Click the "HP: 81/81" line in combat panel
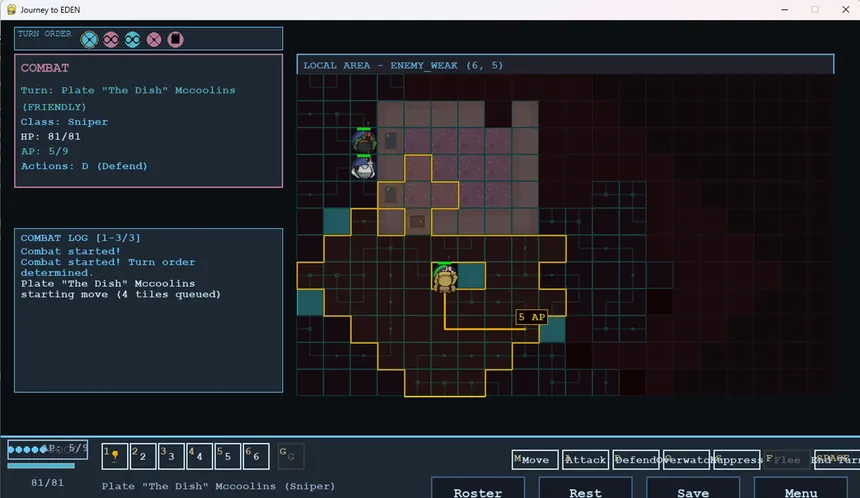This screenshot has width=860, height=498. click(x=50, y=137)
